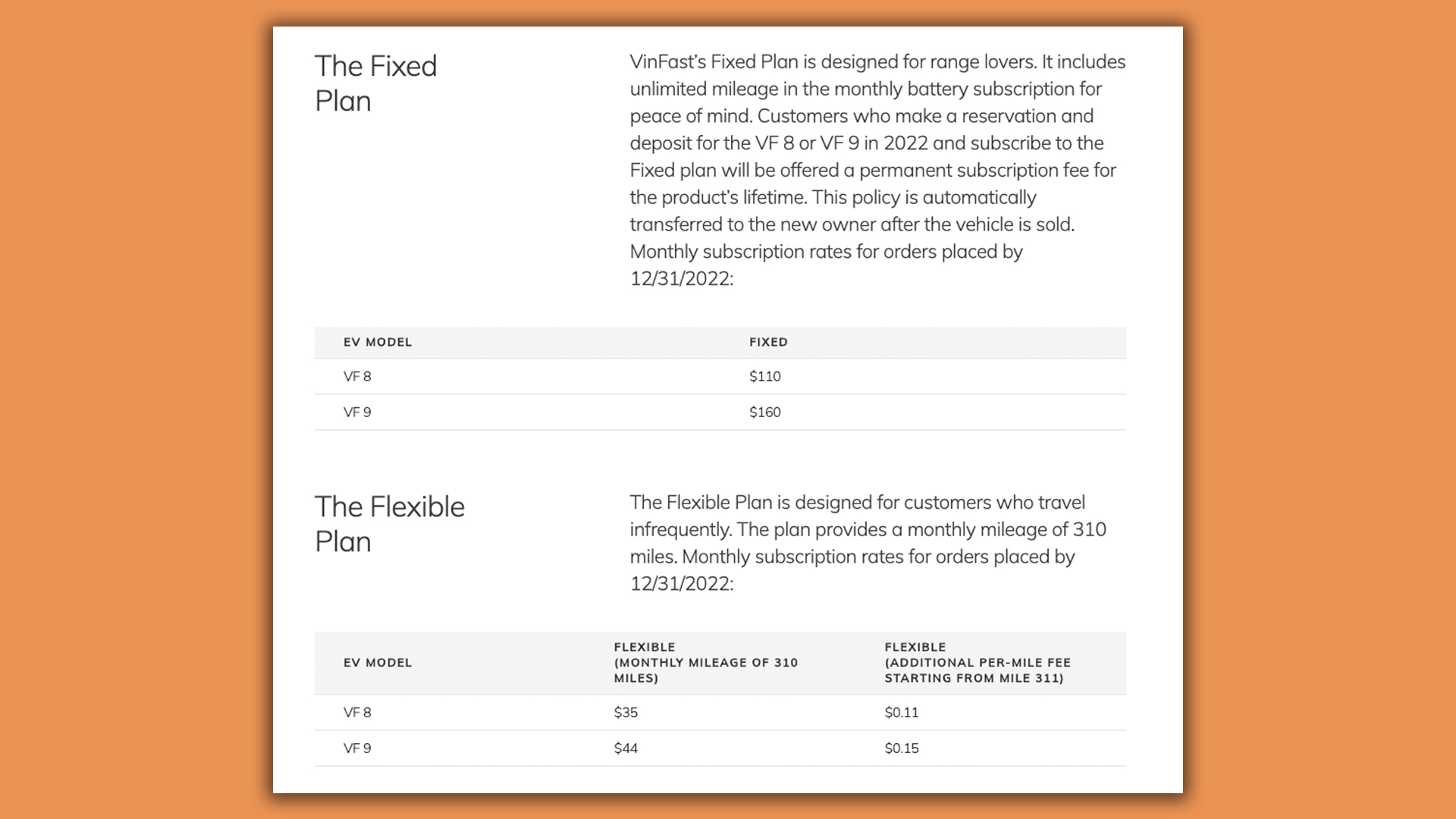Viewport: 1456px width, 819px height.
Task: Click the "The Fixed Plan" heading
Action: [x=376, y=83]
